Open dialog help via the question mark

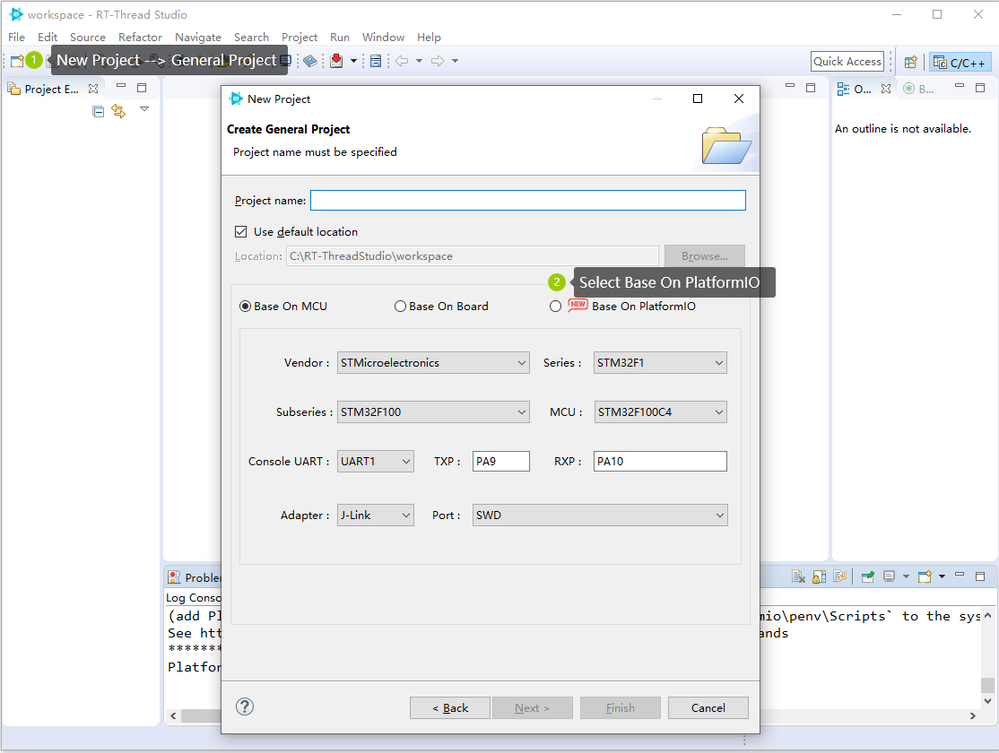245,706
